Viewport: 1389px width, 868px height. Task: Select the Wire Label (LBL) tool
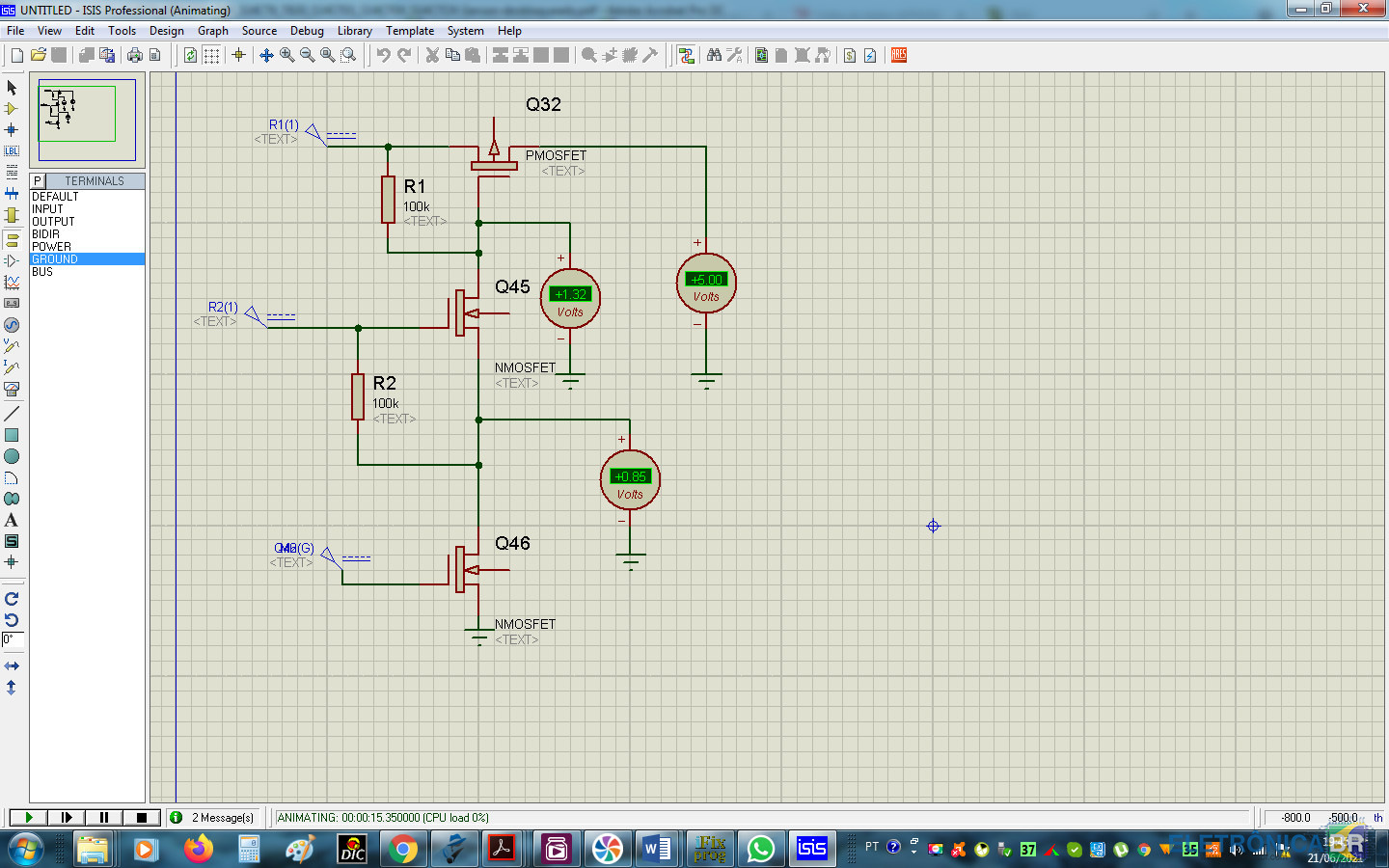[x=12, y=150]
